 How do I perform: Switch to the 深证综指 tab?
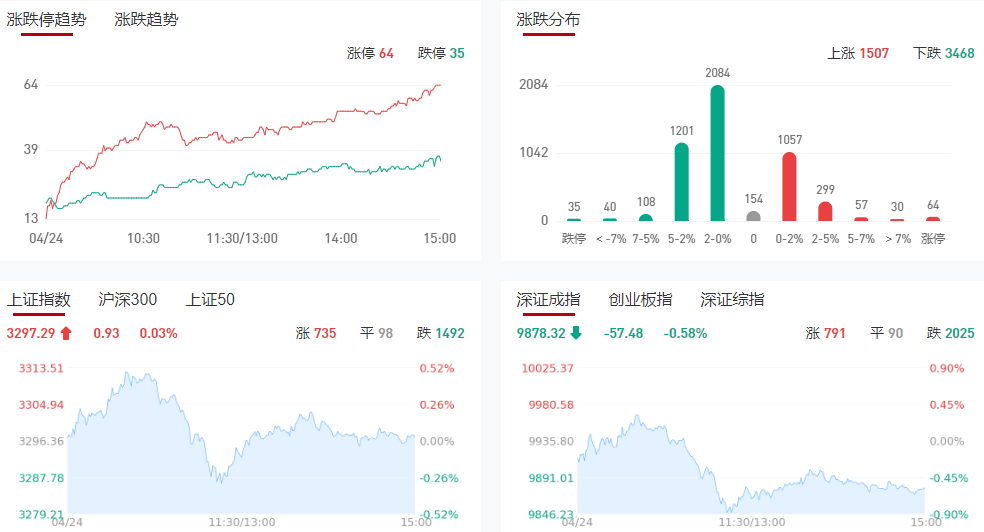732,299
